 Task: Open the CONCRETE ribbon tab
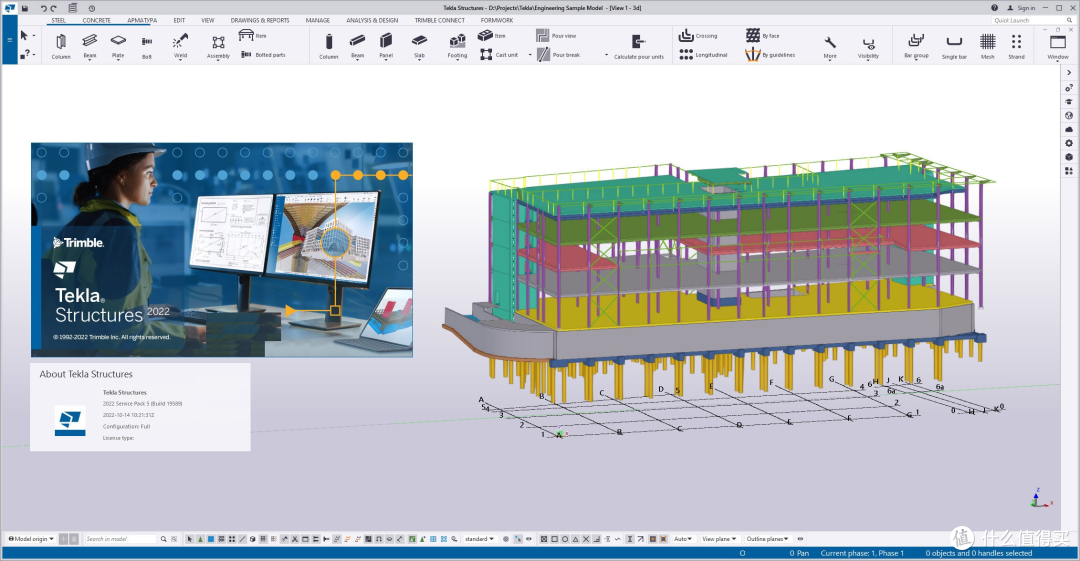pos(96,21)
